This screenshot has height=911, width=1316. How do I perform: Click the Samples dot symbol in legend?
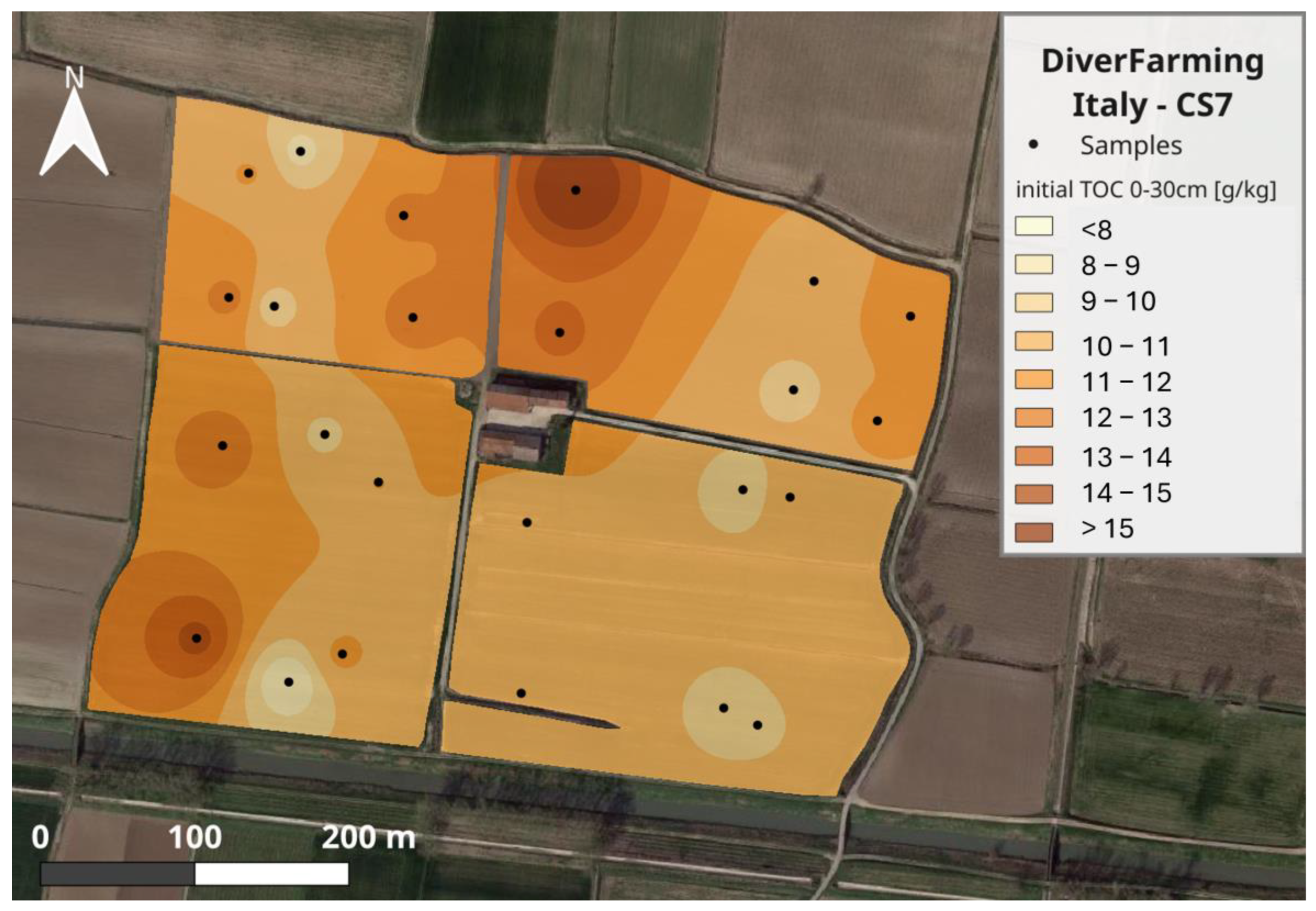[x=1033, y=145]
